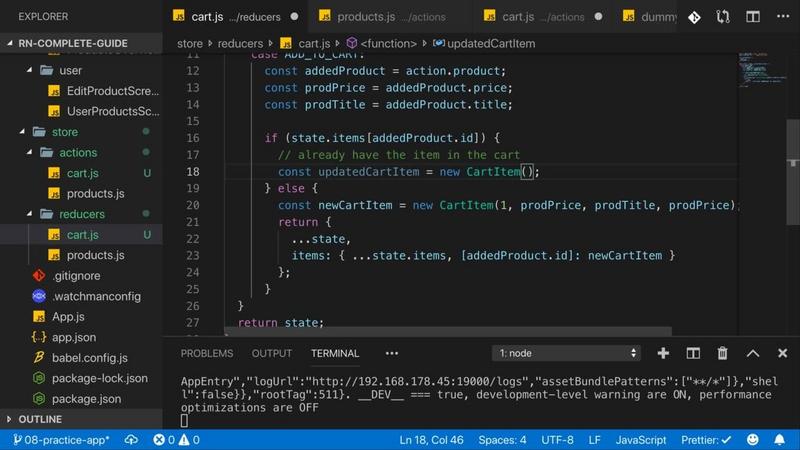Switch to cart.js actions tab
The image size is (800, 450).
pos(543,17)
